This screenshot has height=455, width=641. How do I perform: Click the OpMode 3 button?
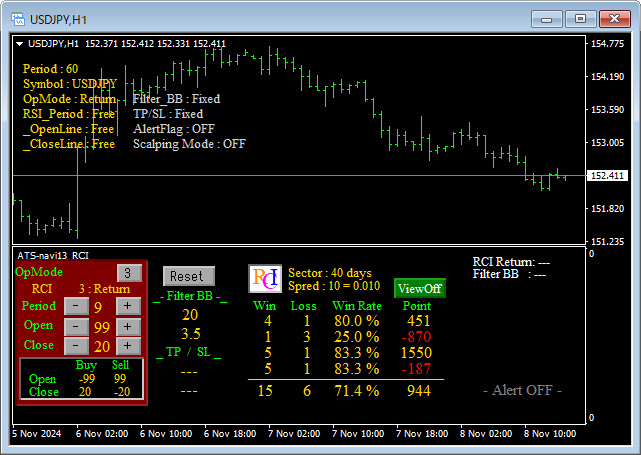pos(129,273)
